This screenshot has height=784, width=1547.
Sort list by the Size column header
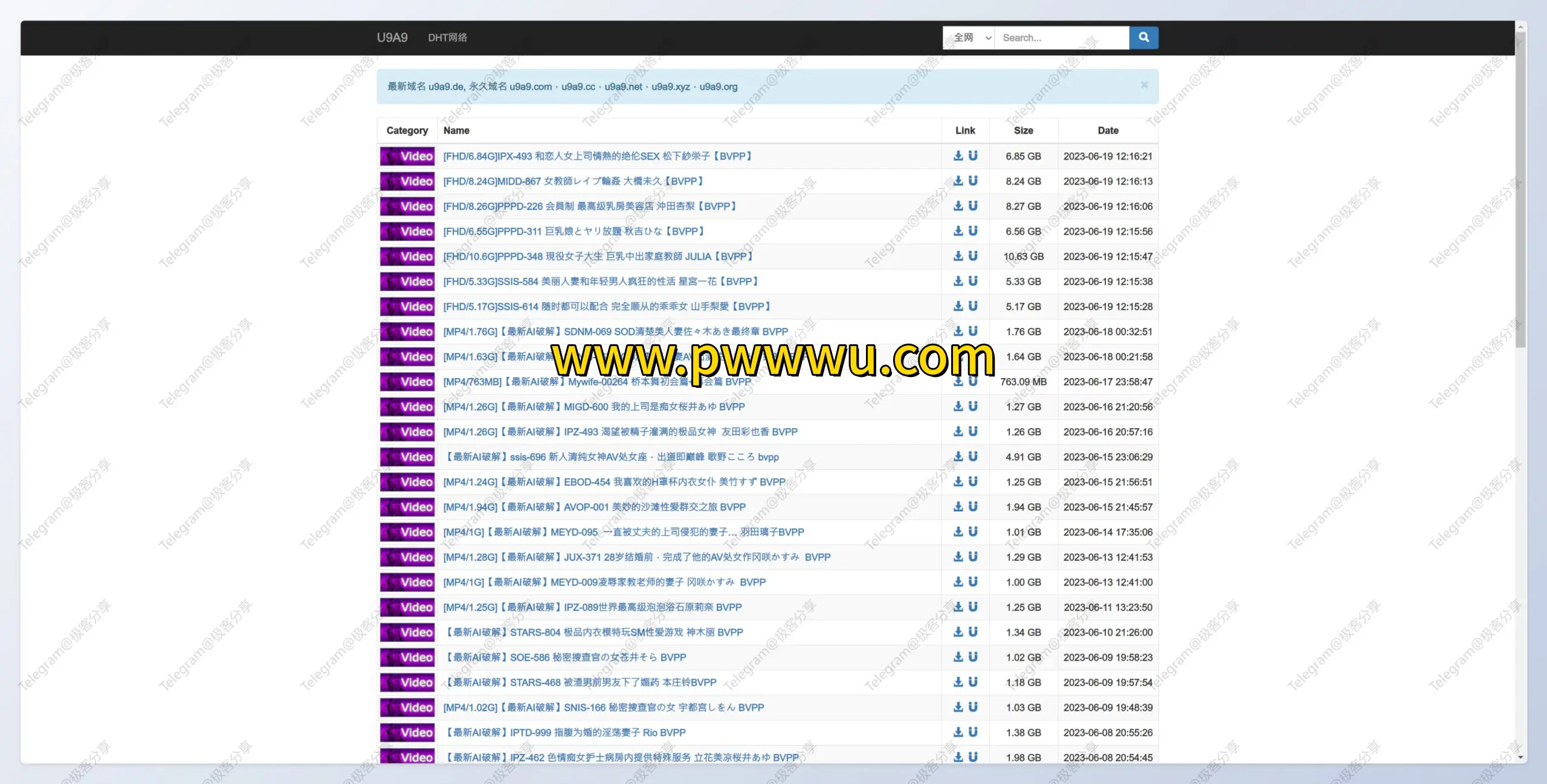[x=1023, y=130]
